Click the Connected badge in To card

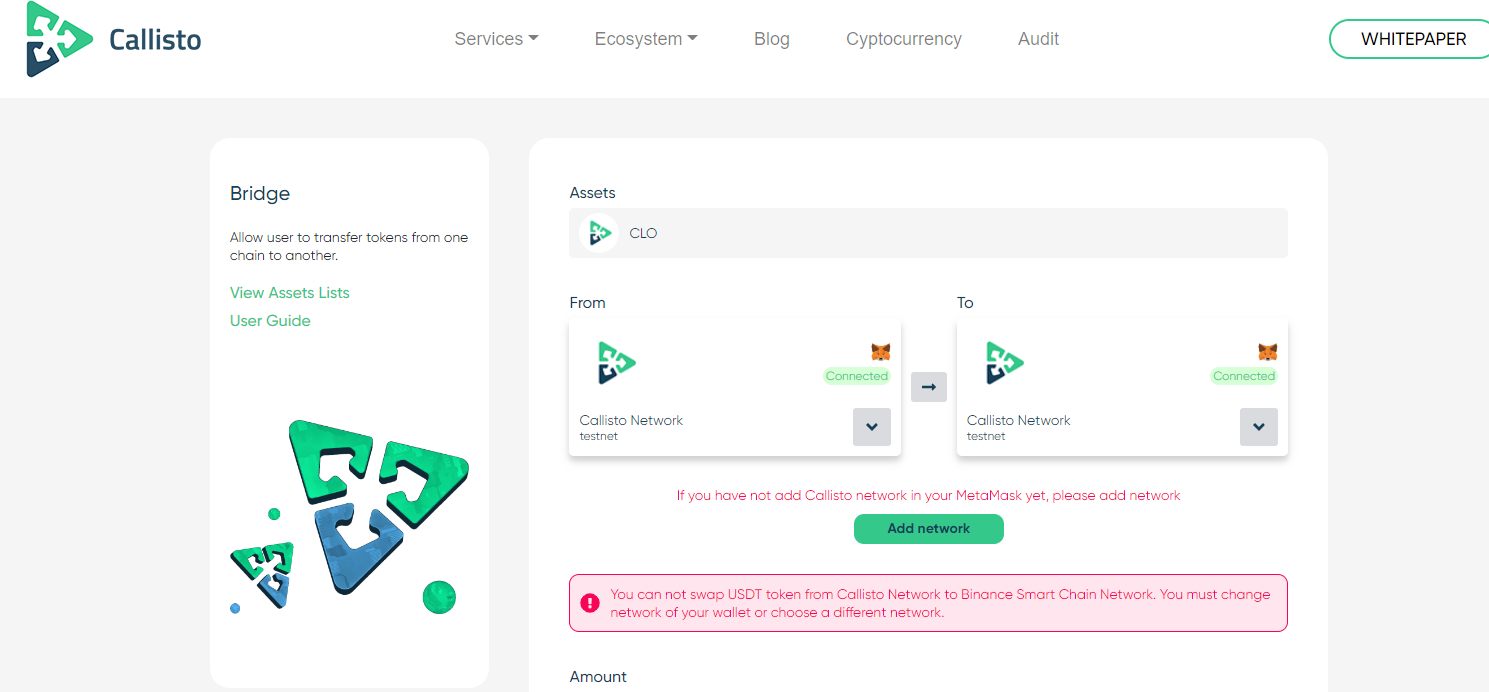coord(1244,376)
